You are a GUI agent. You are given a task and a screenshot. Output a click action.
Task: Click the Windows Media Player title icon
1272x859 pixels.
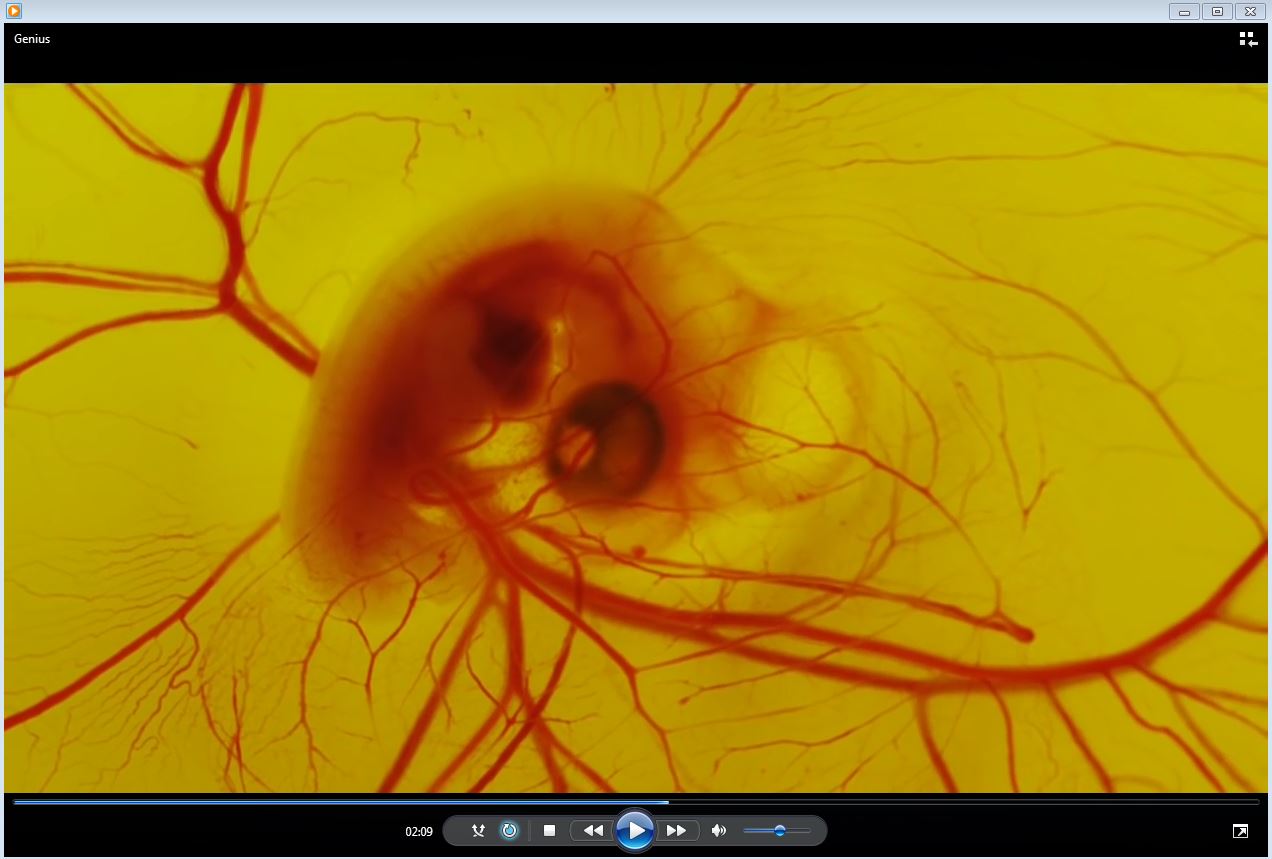[13, 11]
